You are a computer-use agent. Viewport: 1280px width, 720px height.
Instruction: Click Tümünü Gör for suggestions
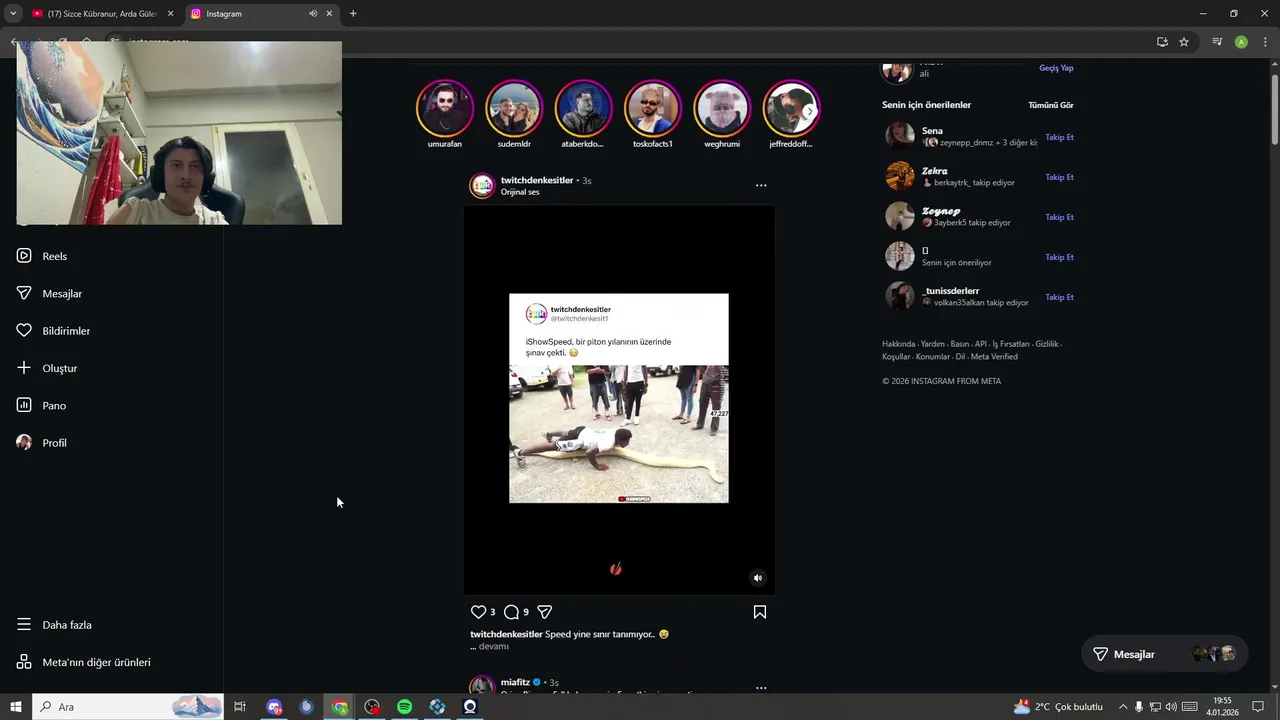[x=1051, y=105]
